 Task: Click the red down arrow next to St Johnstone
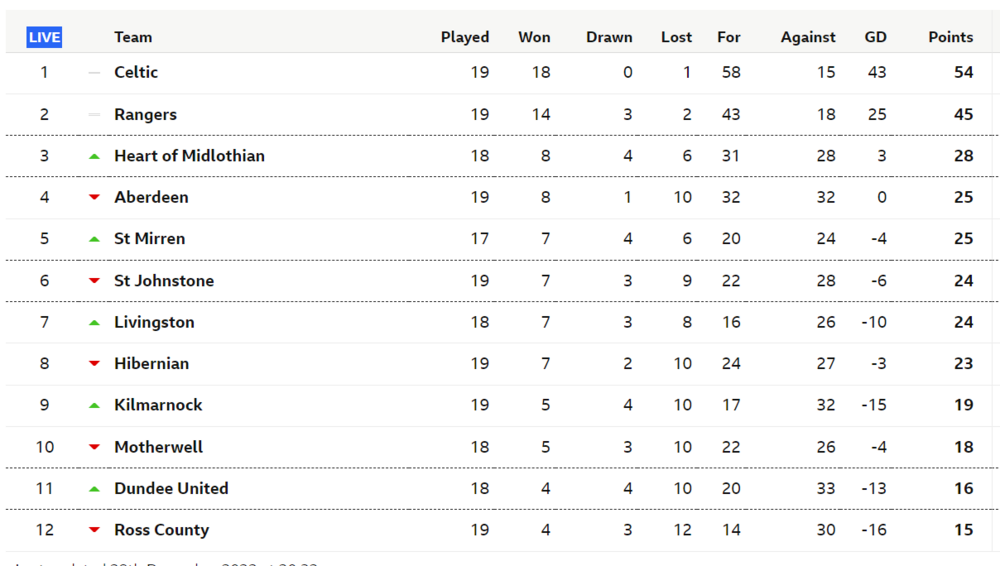click(x=94, y=280)
